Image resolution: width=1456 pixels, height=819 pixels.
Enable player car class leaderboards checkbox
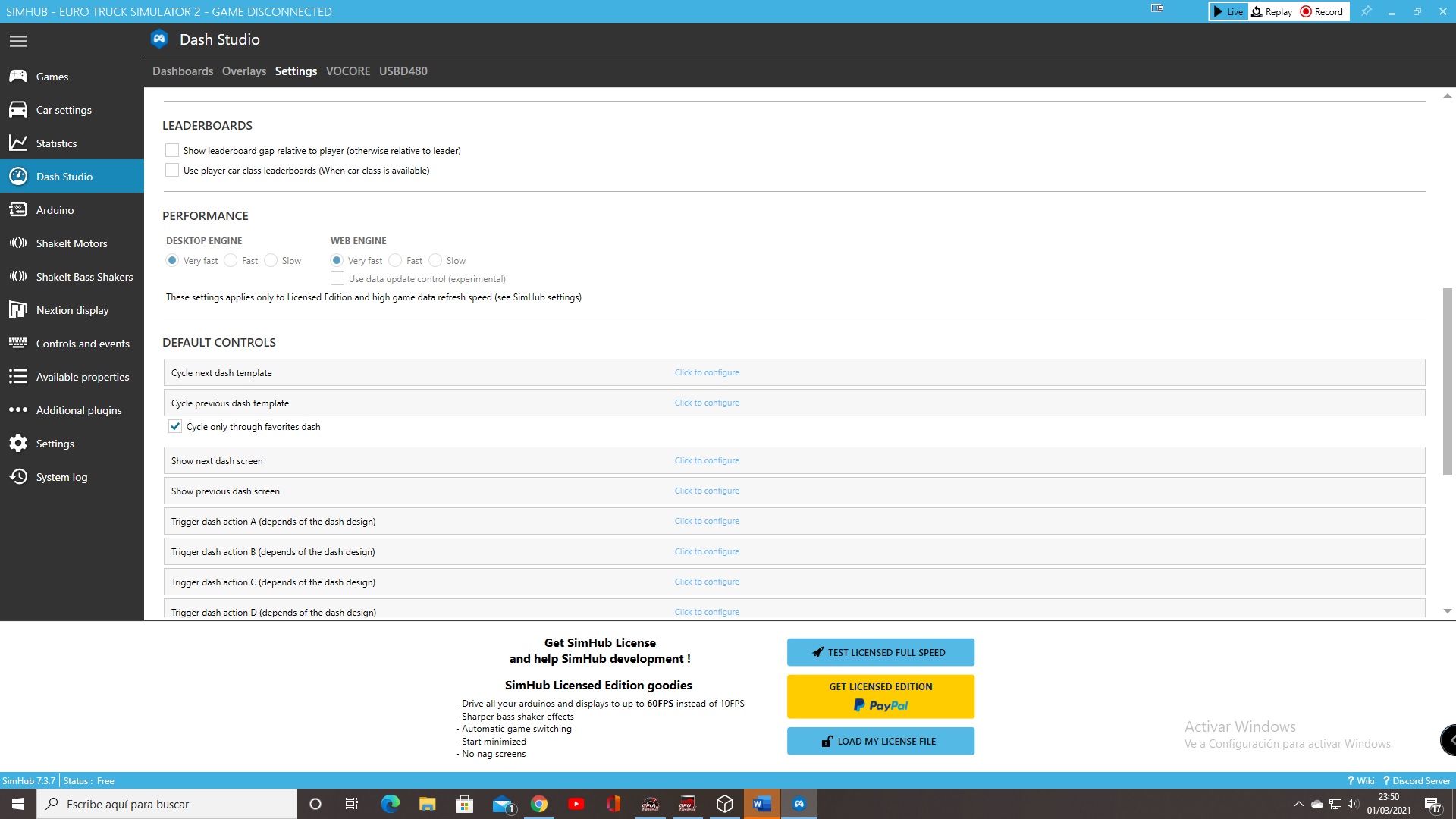(x=172, y=170)
